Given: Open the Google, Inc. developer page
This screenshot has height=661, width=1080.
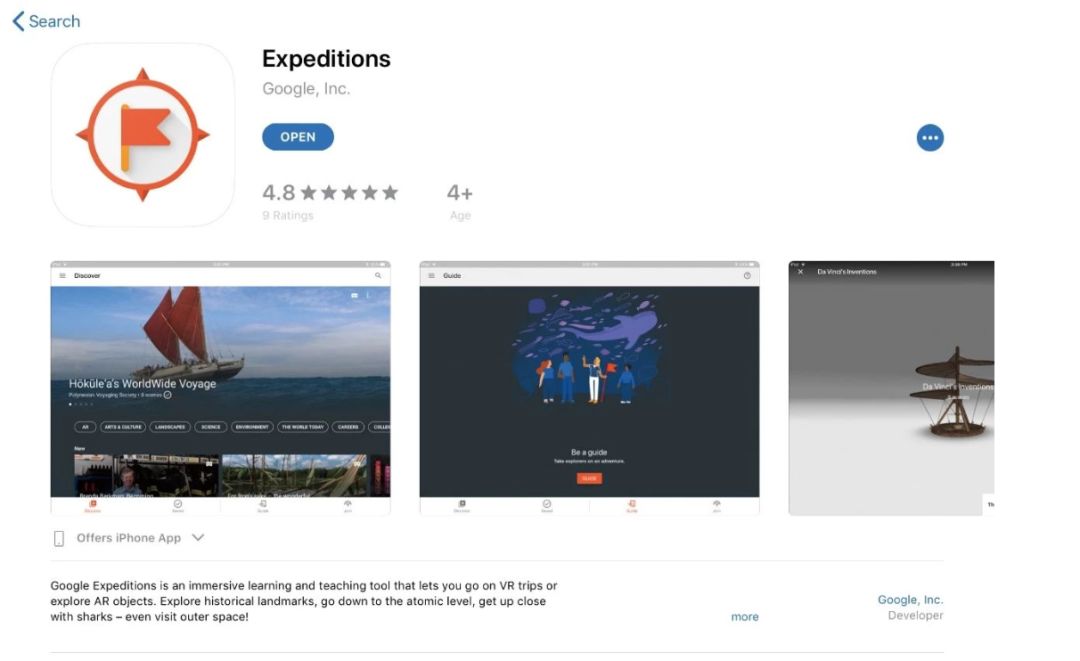Looking at the screenshot, I should (910, 607).
